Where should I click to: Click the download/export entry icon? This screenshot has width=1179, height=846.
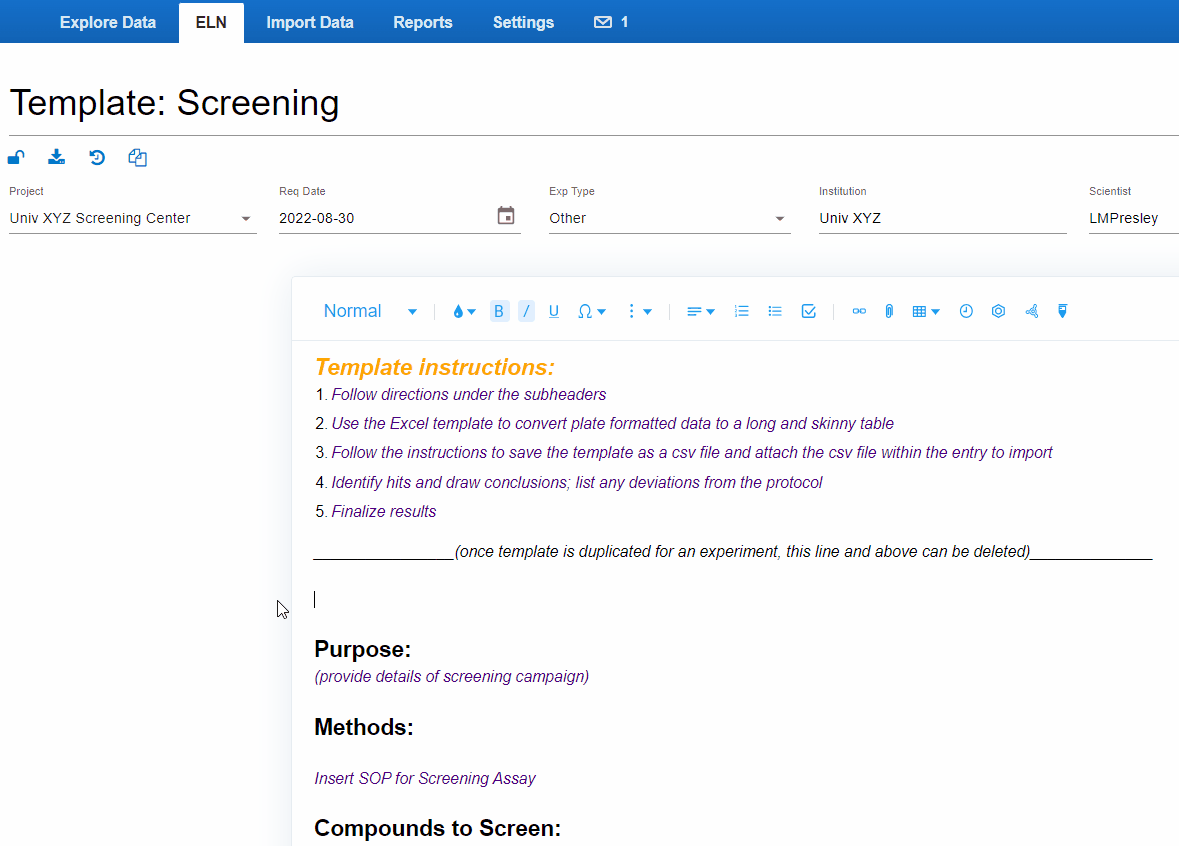point(56,157)
